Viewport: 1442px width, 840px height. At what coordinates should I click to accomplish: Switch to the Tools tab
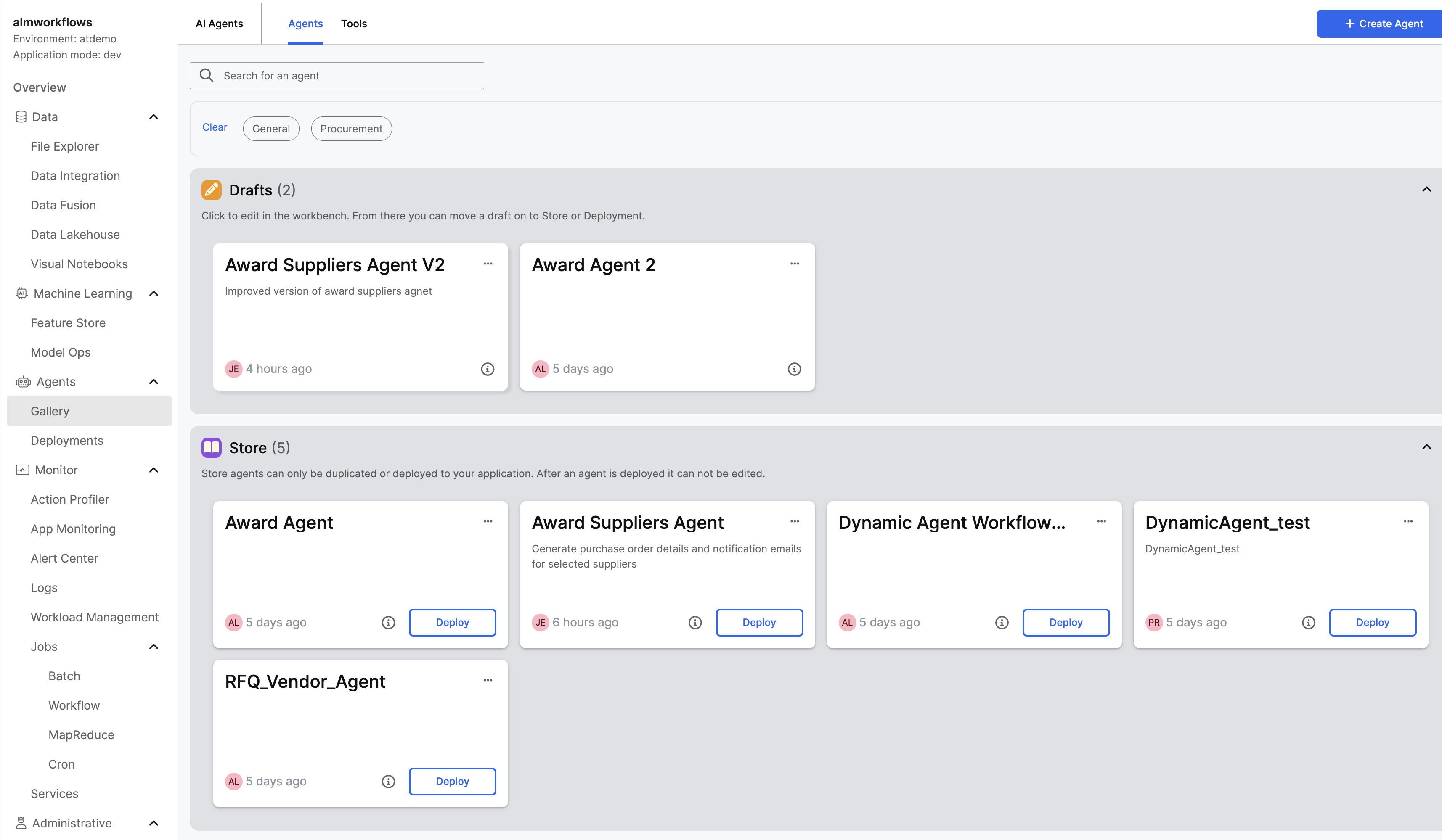[354, 24]
